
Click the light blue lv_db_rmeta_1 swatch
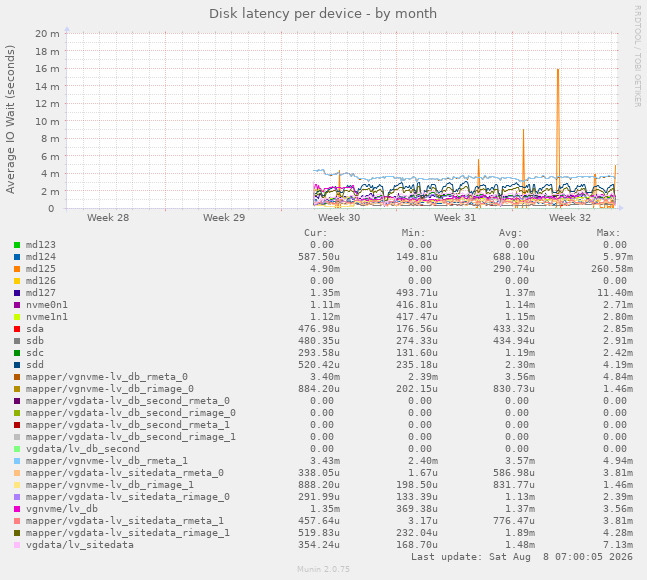(17, 461)
